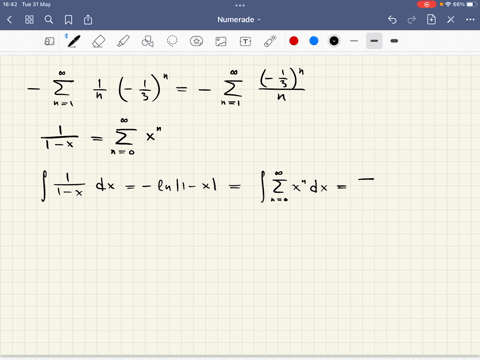This screenshot has height=360, width=480.
Task: Select the thick stroke width
Action: pos(394,41)
